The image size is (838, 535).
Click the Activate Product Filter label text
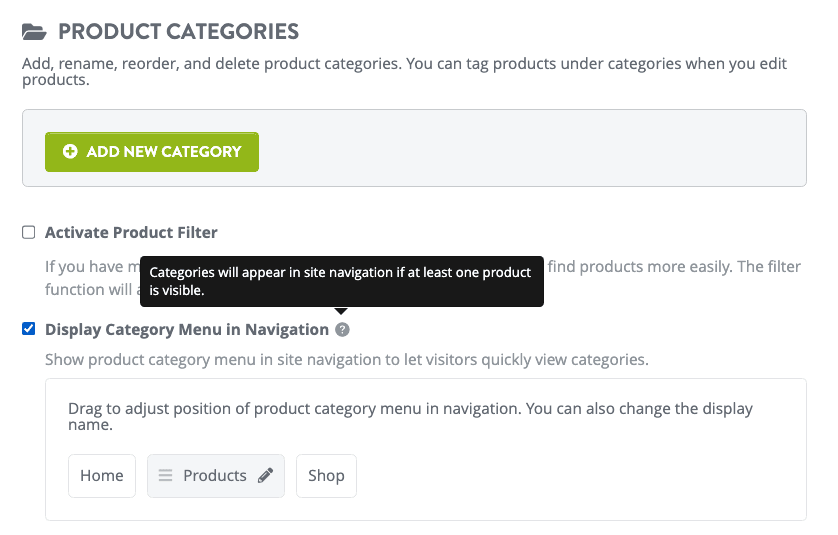pos(131,233)
